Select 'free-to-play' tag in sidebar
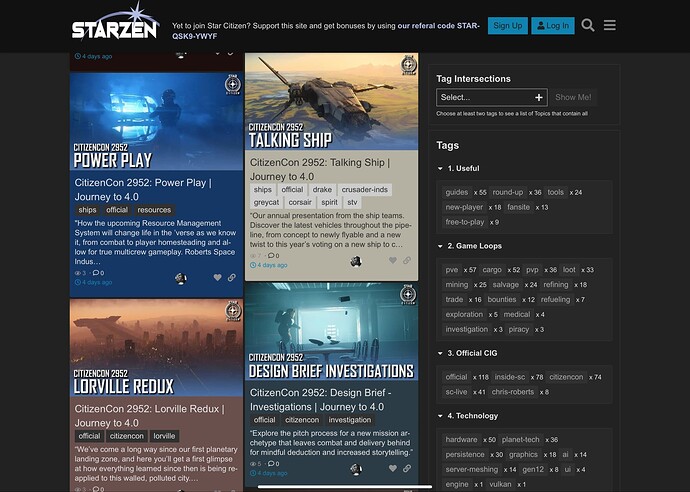 (x=464, y=222)
